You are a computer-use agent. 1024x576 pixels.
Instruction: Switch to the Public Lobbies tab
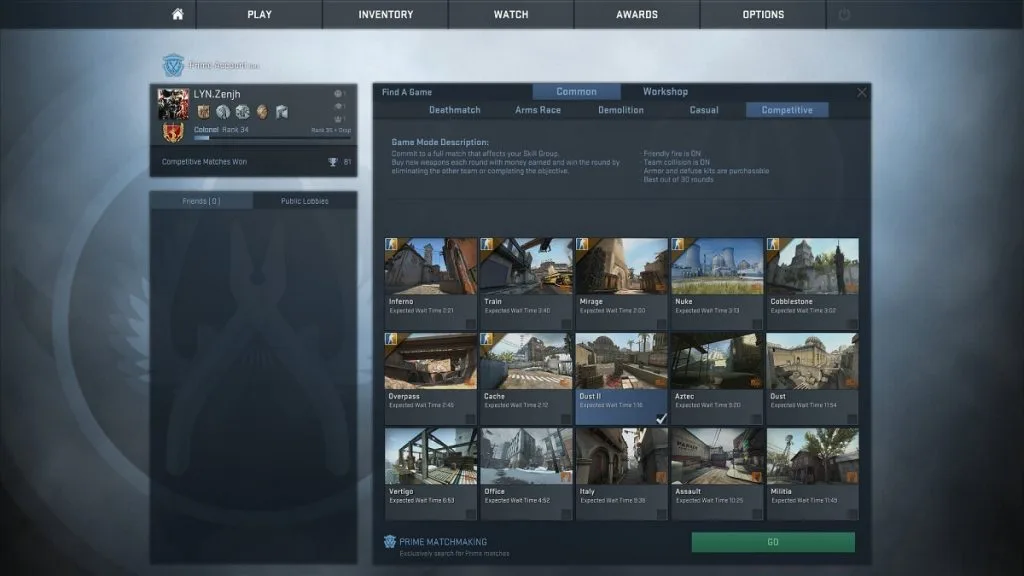pos(304,201)
